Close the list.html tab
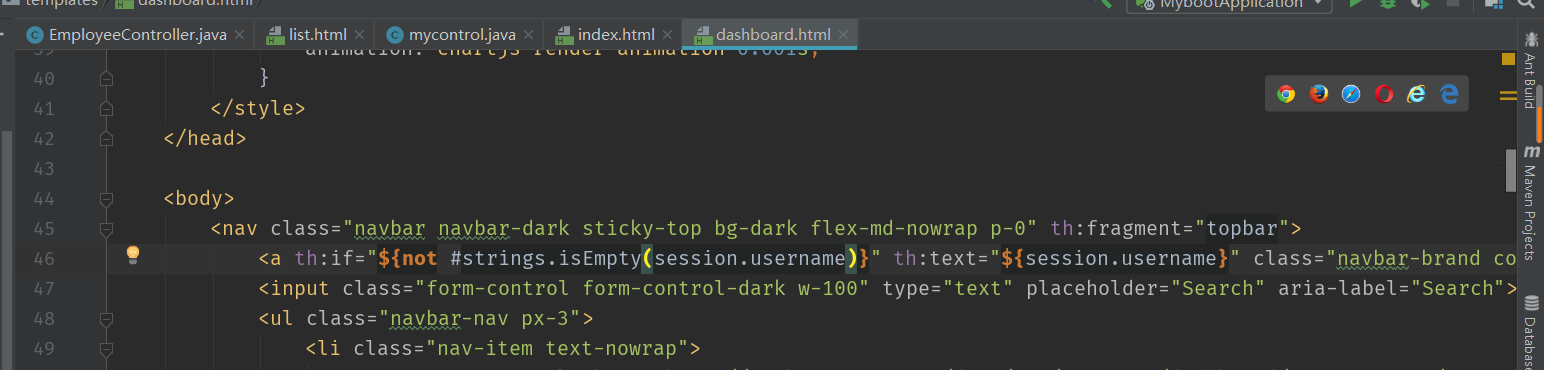The image size is (1544, 370). [360, 35]
